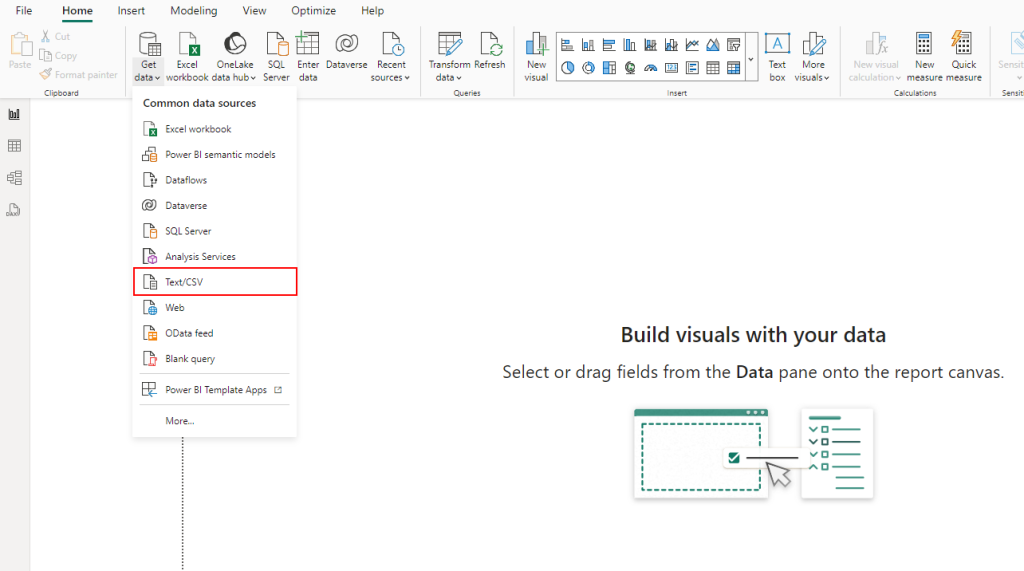Click the SQL Server ribbon button
Image resolution: width=1024 pixels, height=571 pixels.
pyautogui.click(x=276, y=57)
